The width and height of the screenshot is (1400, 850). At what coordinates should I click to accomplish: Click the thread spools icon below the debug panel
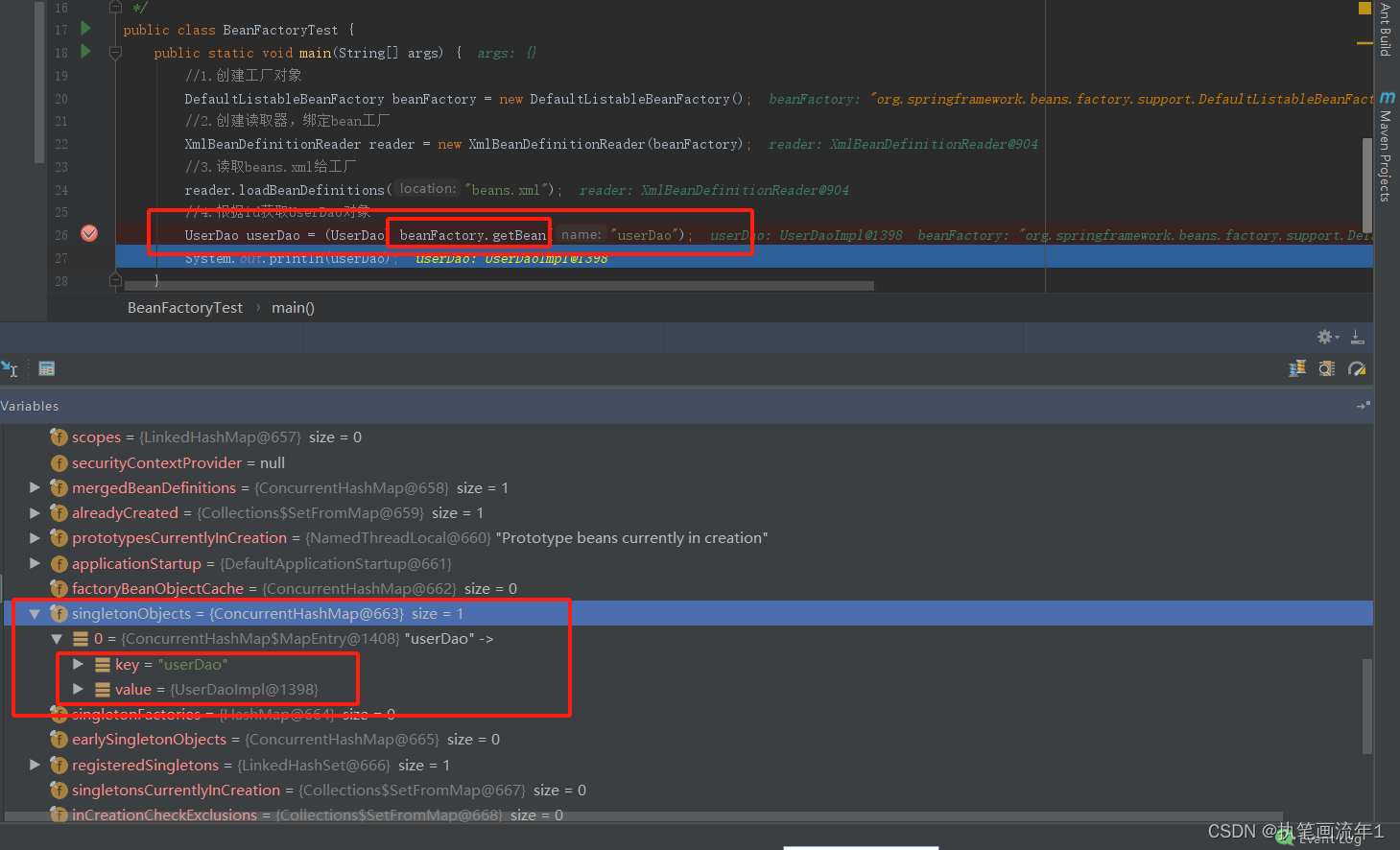(1297, 367)
